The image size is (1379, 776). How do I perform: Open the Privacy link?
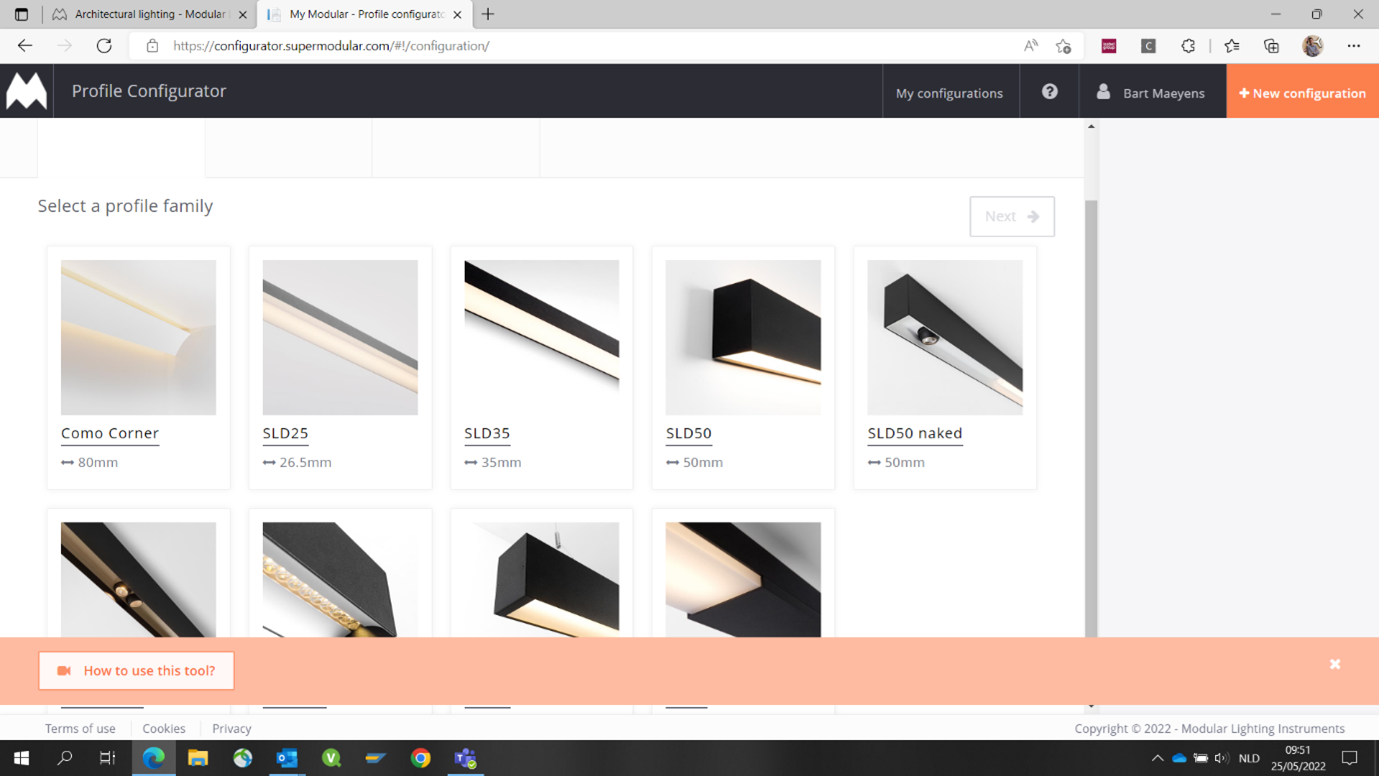(232, 729)
